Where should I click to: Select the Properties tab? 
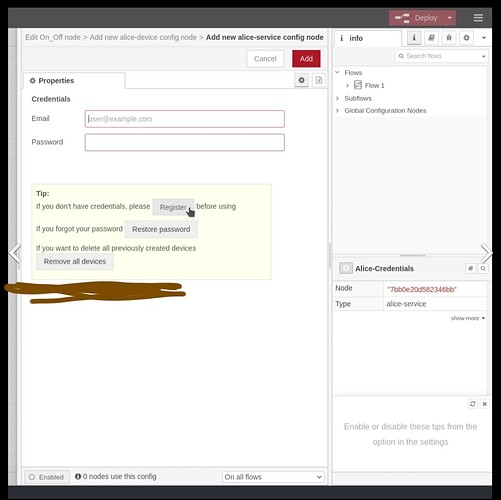click(74, 81)
